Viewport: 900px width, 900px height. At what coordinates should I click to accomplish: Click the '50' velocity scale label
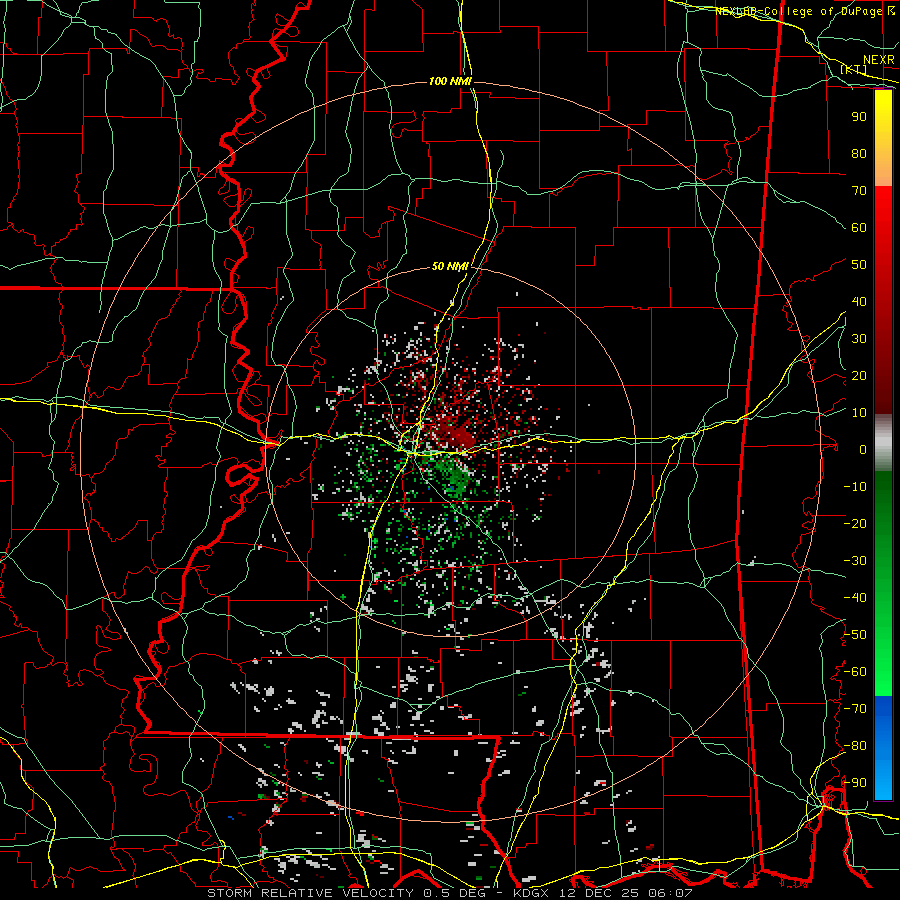click(859, 265)
